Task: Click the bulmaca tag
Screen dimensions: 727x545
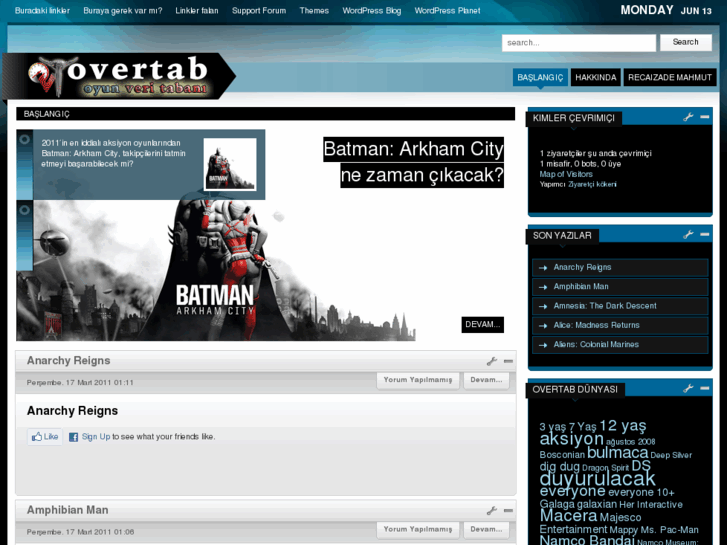Action: pyautogui.click(x=617, y=452)
